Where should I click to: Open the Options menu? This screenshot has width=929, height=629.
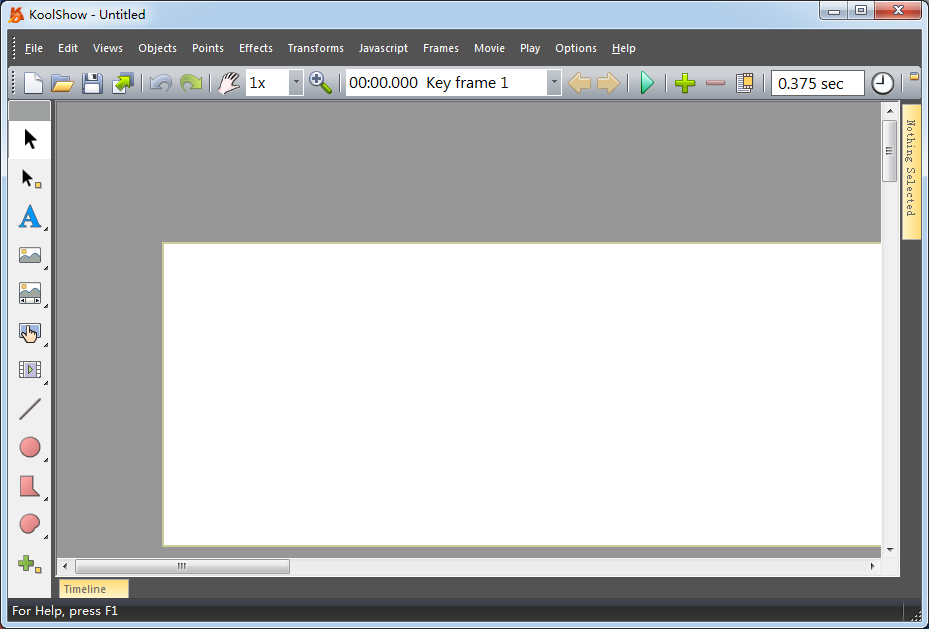click(x=575, y=48)
